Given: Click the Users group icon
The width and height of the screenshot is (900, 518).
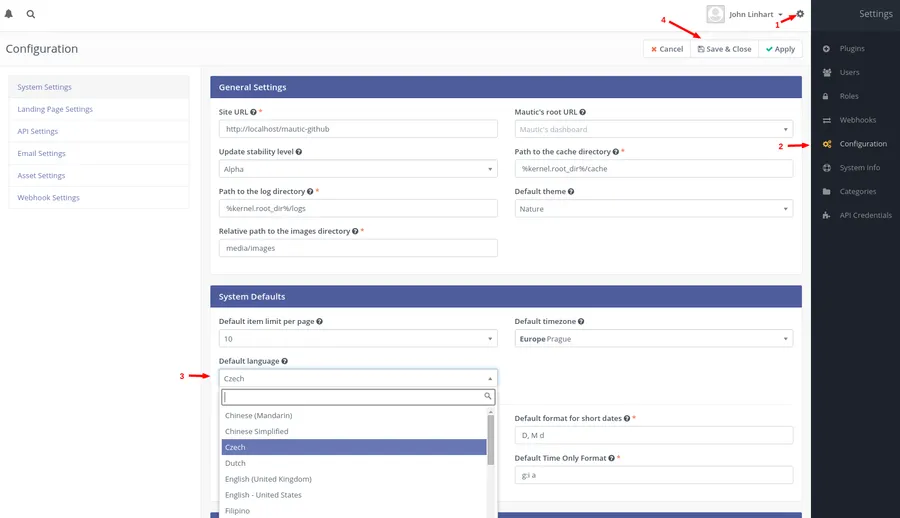Looking at the screenshot, I should (827, 72).
